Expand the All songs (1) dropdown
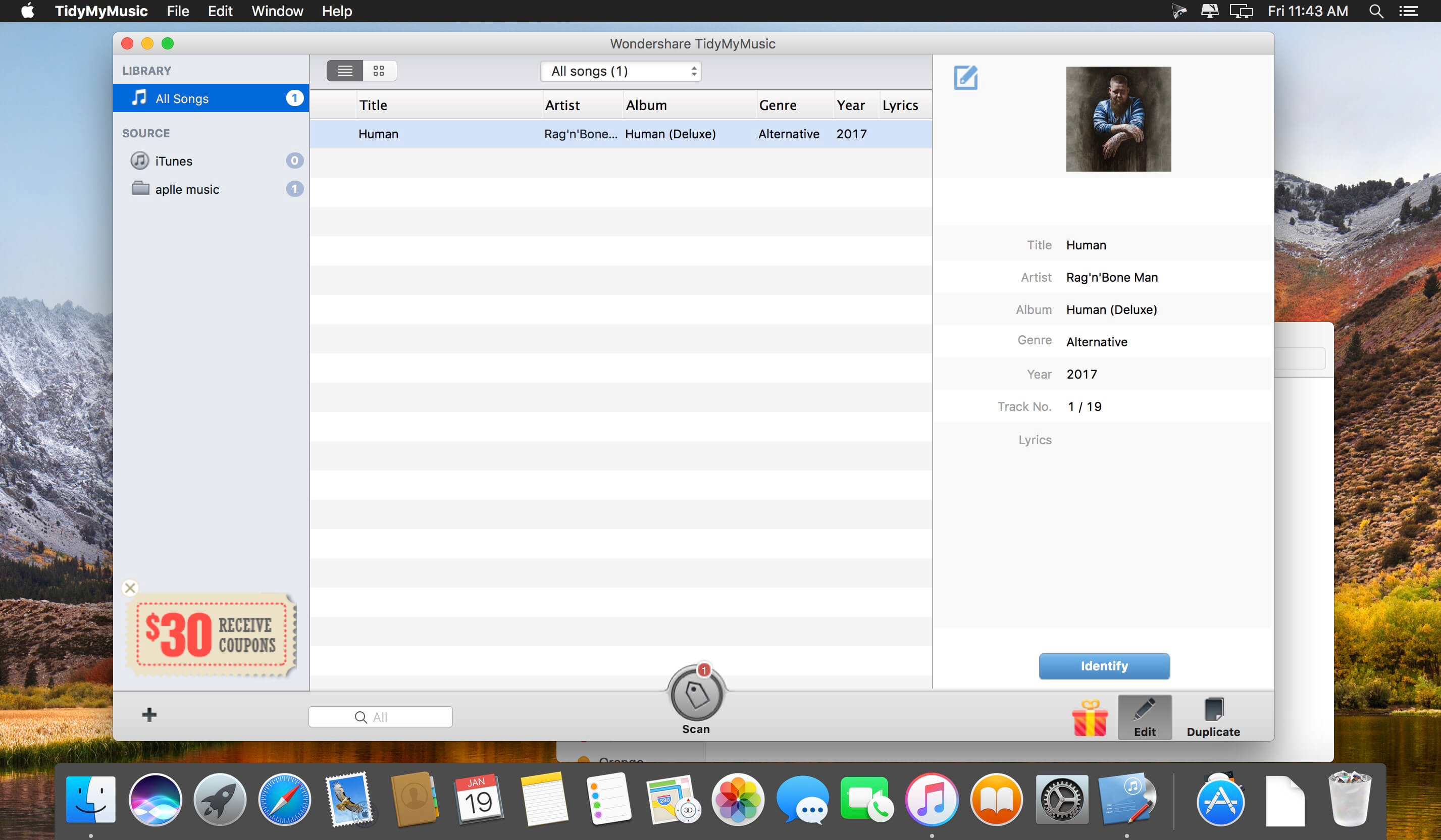Image resolution: width=1441 pixels, height=840 pixels. pos(621,71)
